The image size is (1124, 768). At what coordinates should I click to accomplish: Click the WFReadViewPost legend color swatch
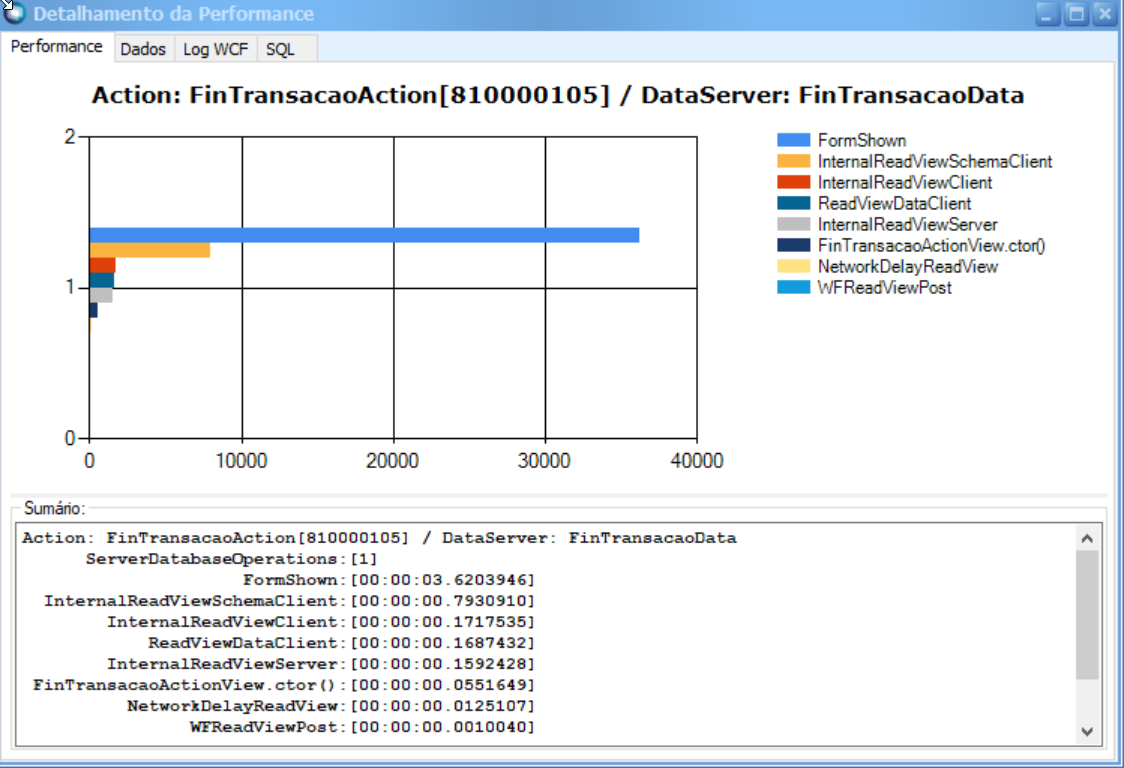794,287
